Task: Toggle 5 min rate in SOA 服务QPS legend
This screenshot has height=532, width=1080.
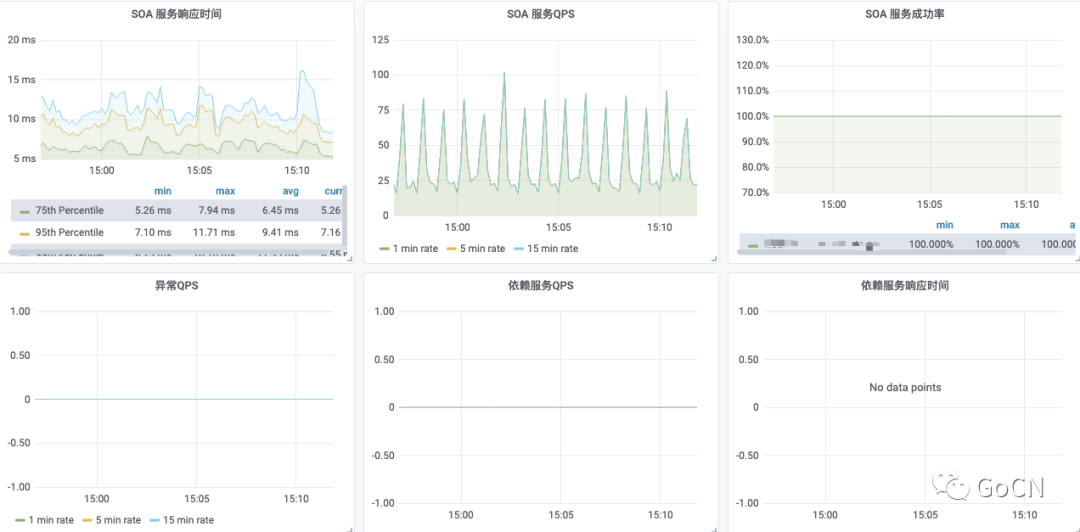Action: pyautogui.click(x=483, y=249)
